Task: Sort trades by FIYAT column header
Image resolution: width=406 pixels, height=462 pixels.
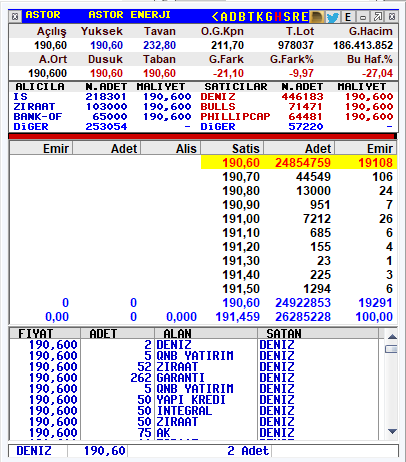Action: 45,333
